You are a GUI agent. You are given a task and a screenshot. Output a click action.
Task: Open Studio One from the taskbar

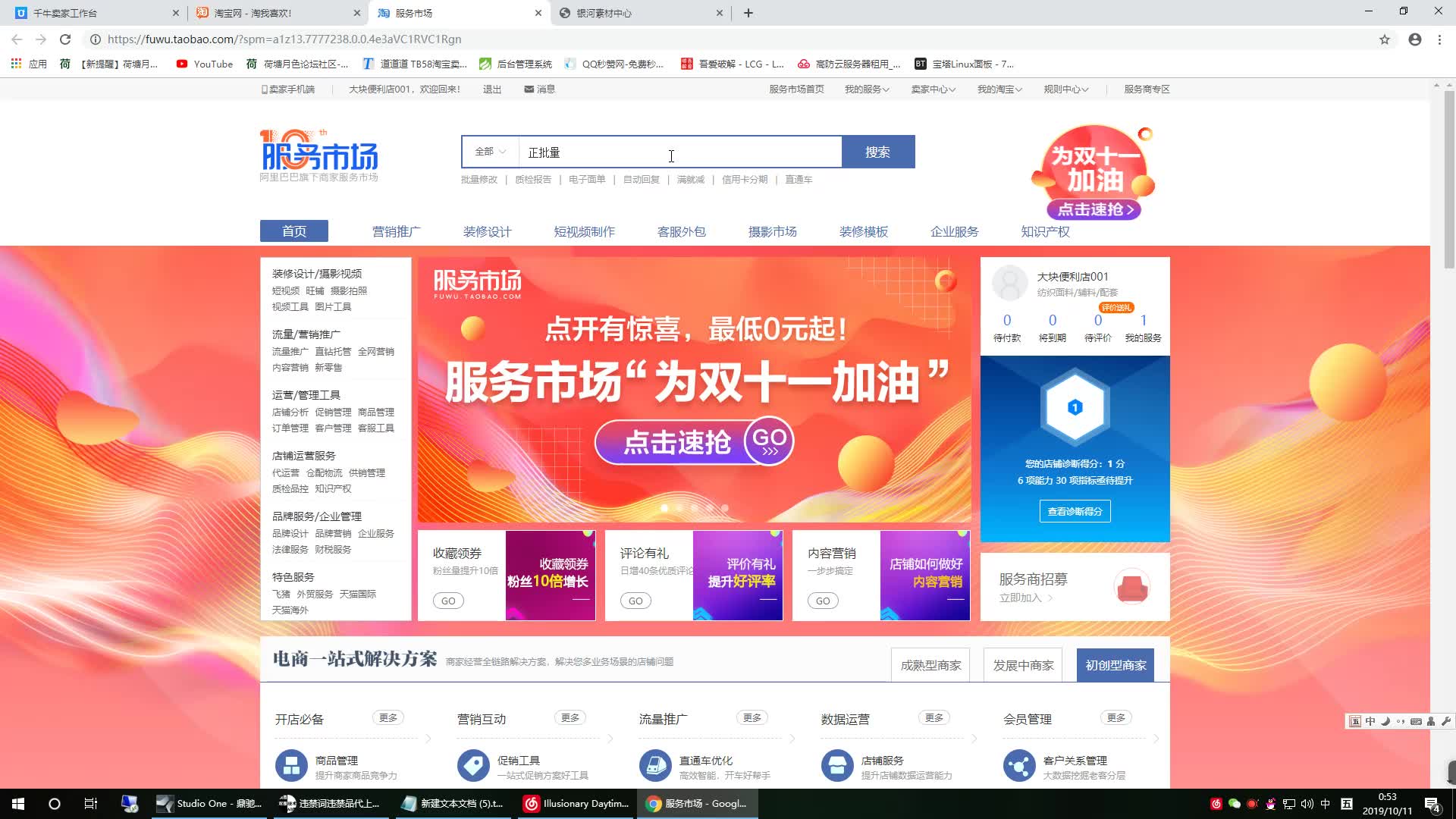tap(208, 804)
